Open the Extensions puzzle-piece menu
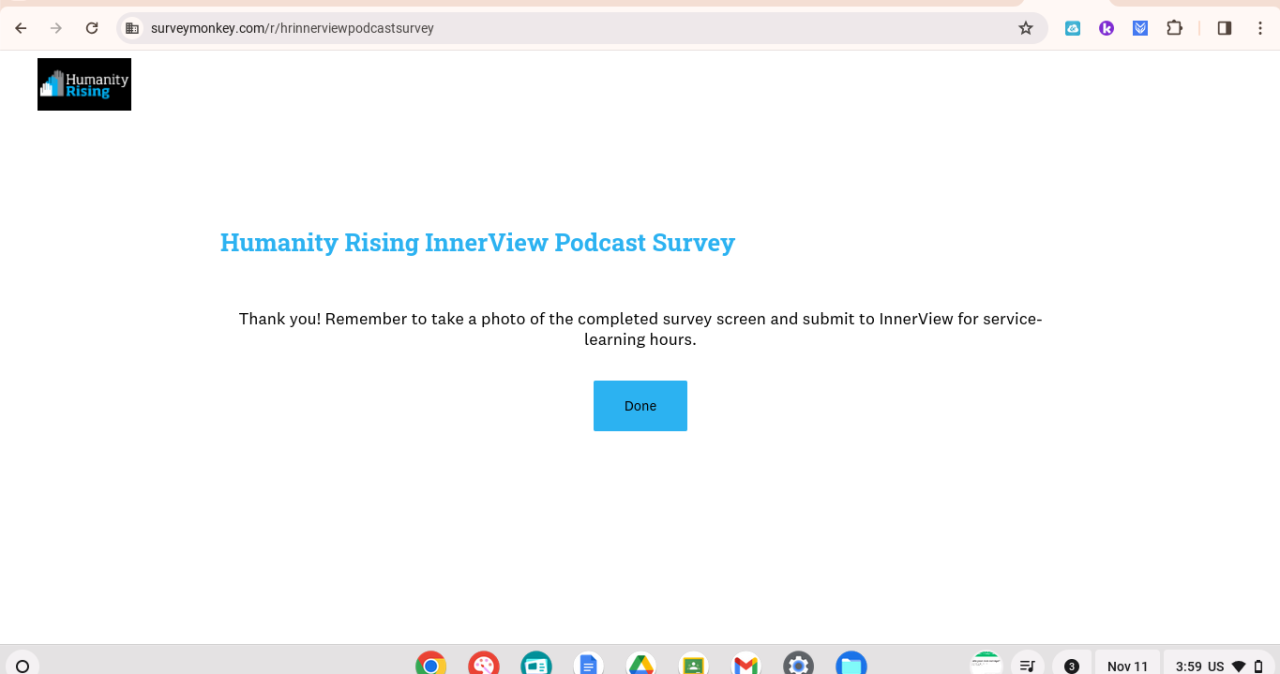 [1174, 28]
